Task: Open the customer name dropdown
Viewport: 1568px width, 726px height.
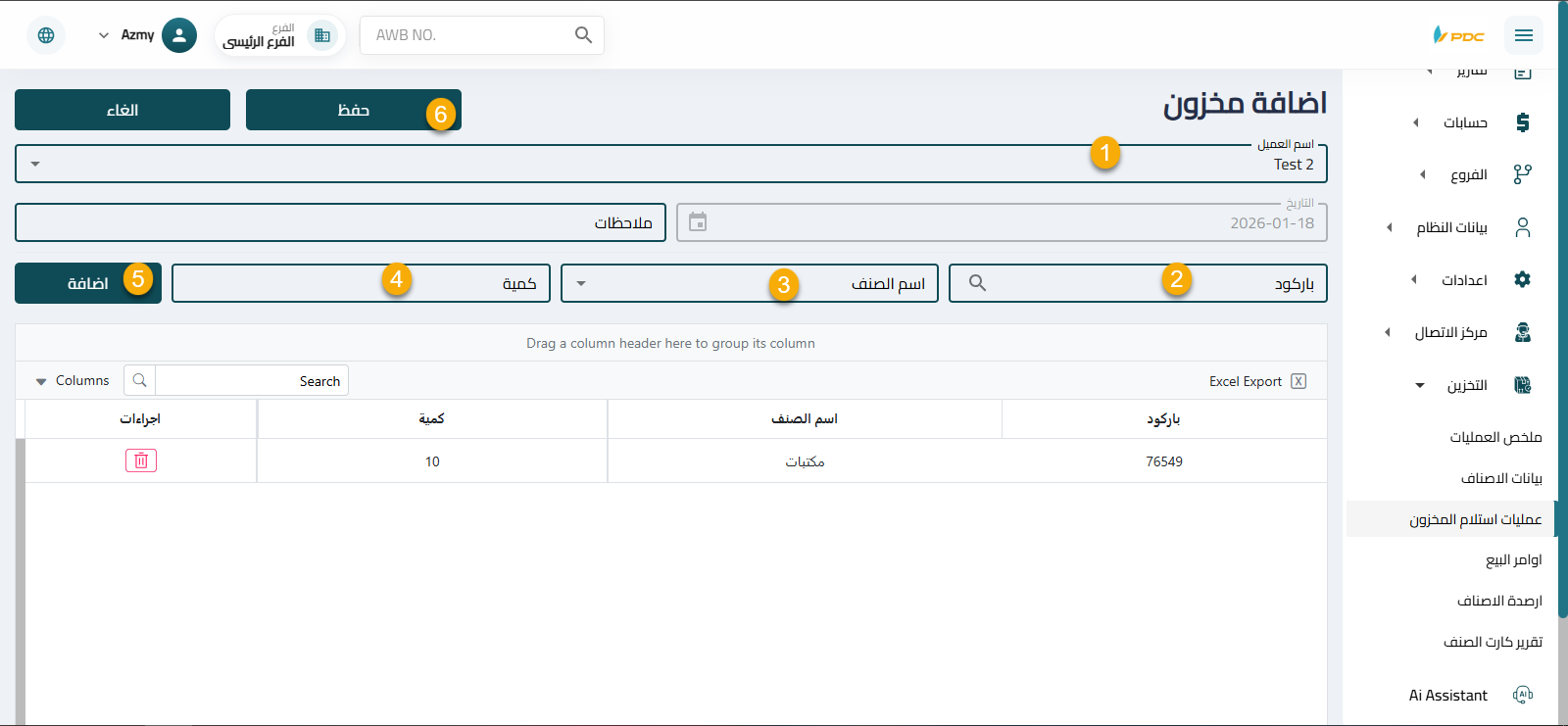Action: point(35,164)
